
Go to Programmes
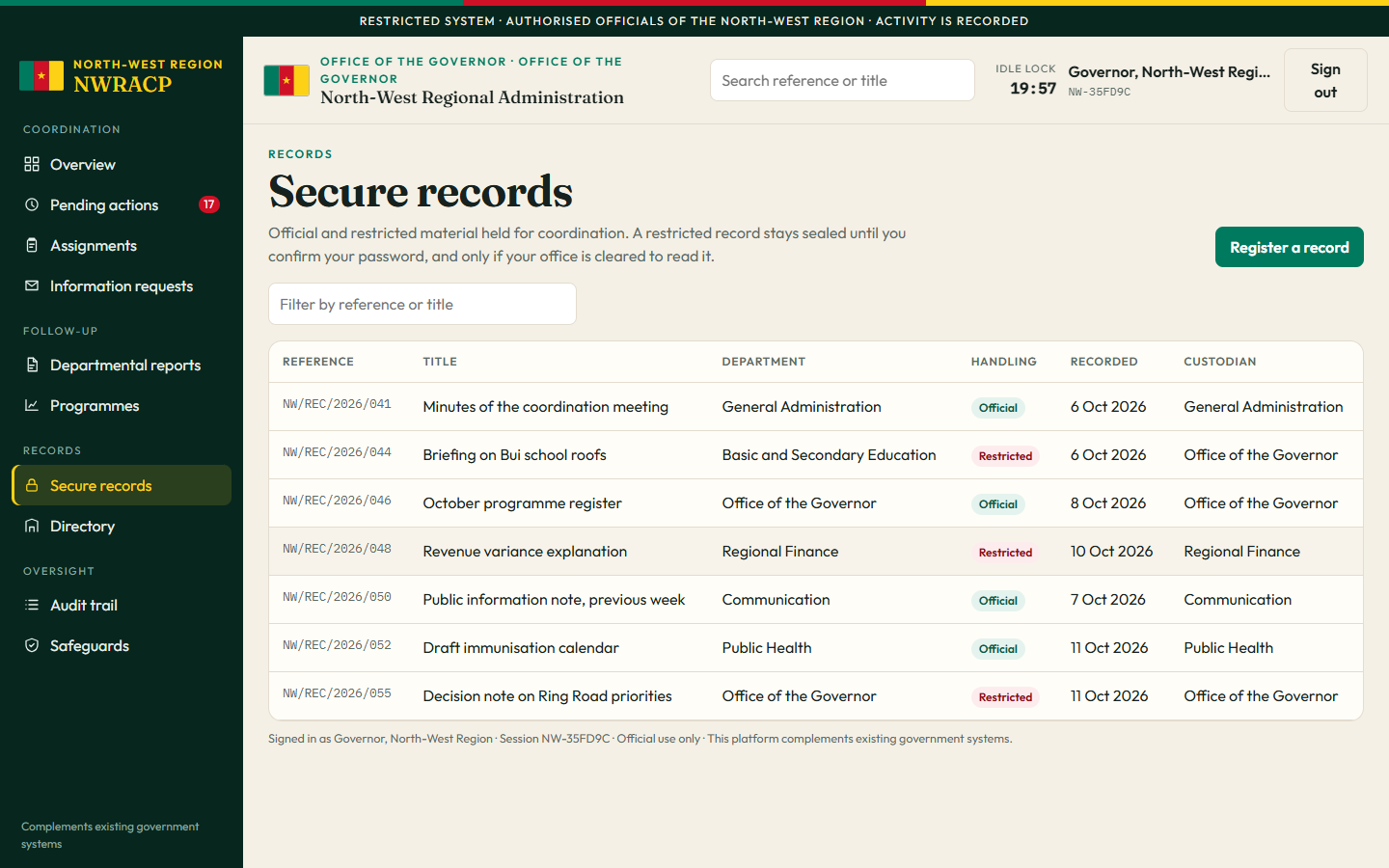(122, 405)
